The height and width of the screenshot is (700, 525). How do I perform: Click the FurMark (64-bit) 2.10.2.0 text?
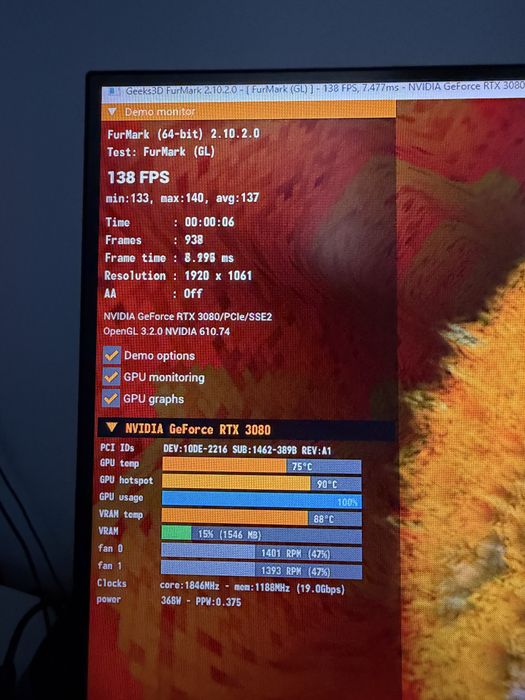tap(183, 134)
